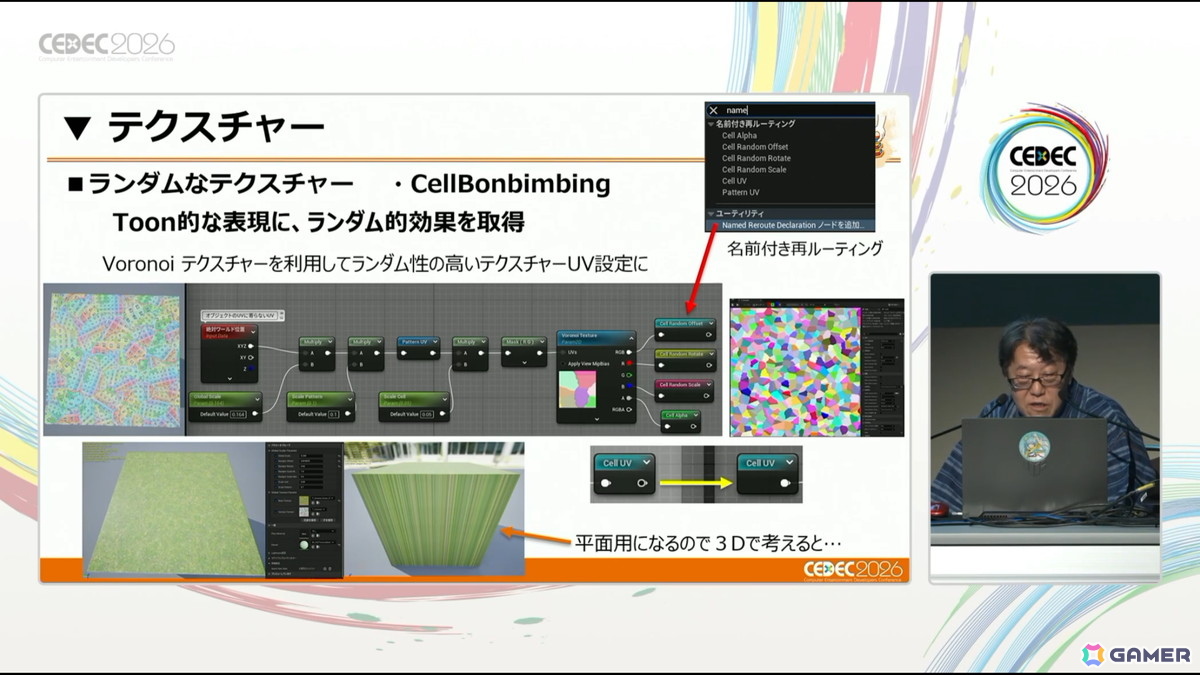Click the green G output pin on the Voronoi Texture node
The image size is (1200, 675).
pos(629,375)
